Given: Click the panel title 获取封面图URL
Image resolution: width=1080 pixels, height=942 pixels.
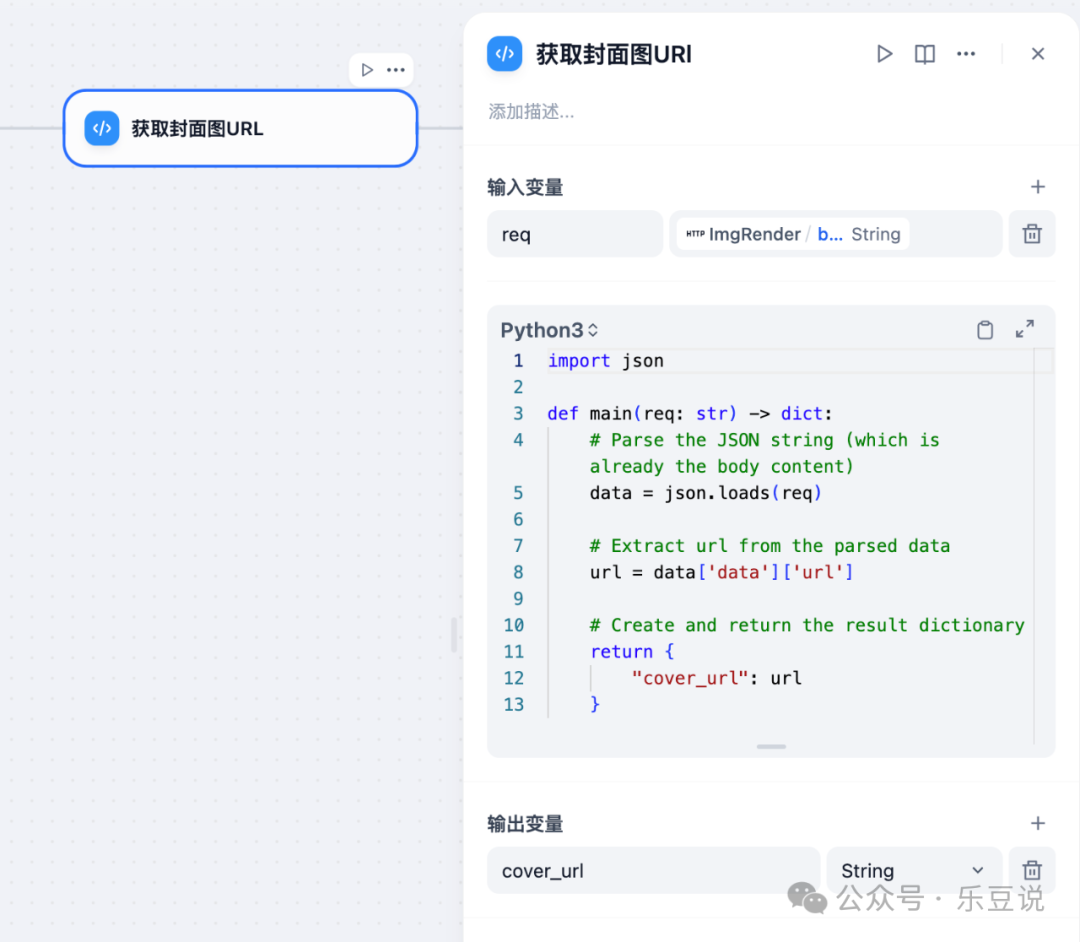Looking at the screenshot, I should point(614,54).
